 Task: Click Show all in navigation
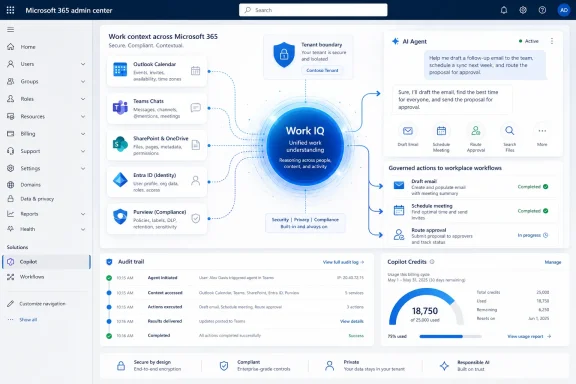(28, 320)
